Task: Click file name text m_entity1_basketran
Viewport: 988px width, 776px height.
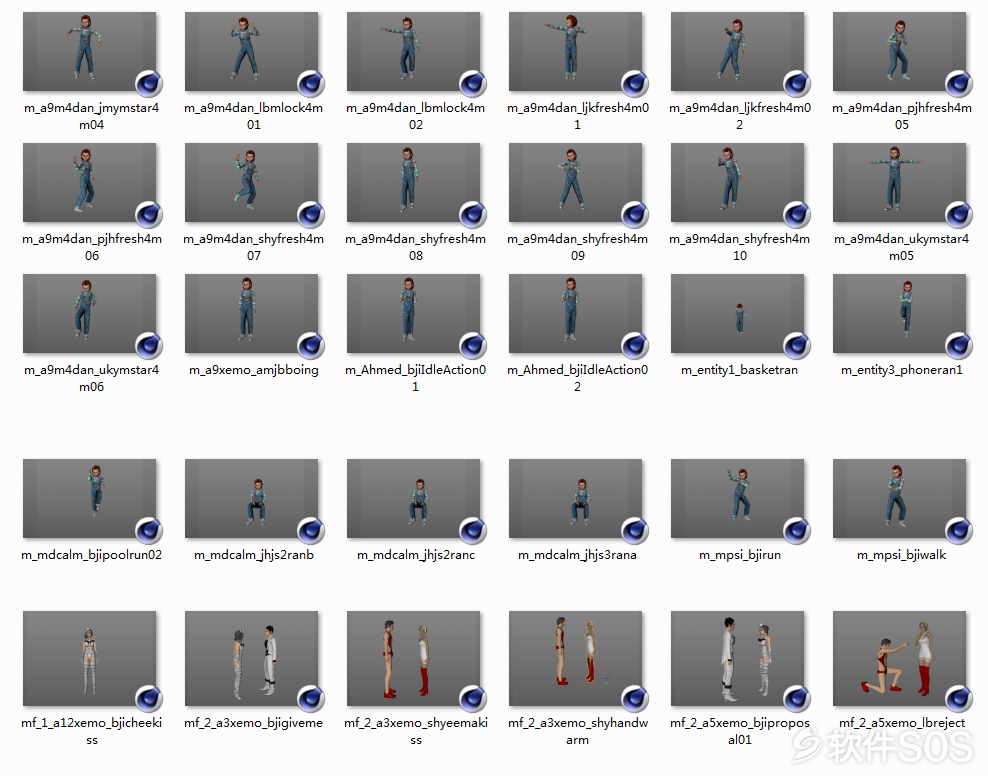Action: [739, 370]
